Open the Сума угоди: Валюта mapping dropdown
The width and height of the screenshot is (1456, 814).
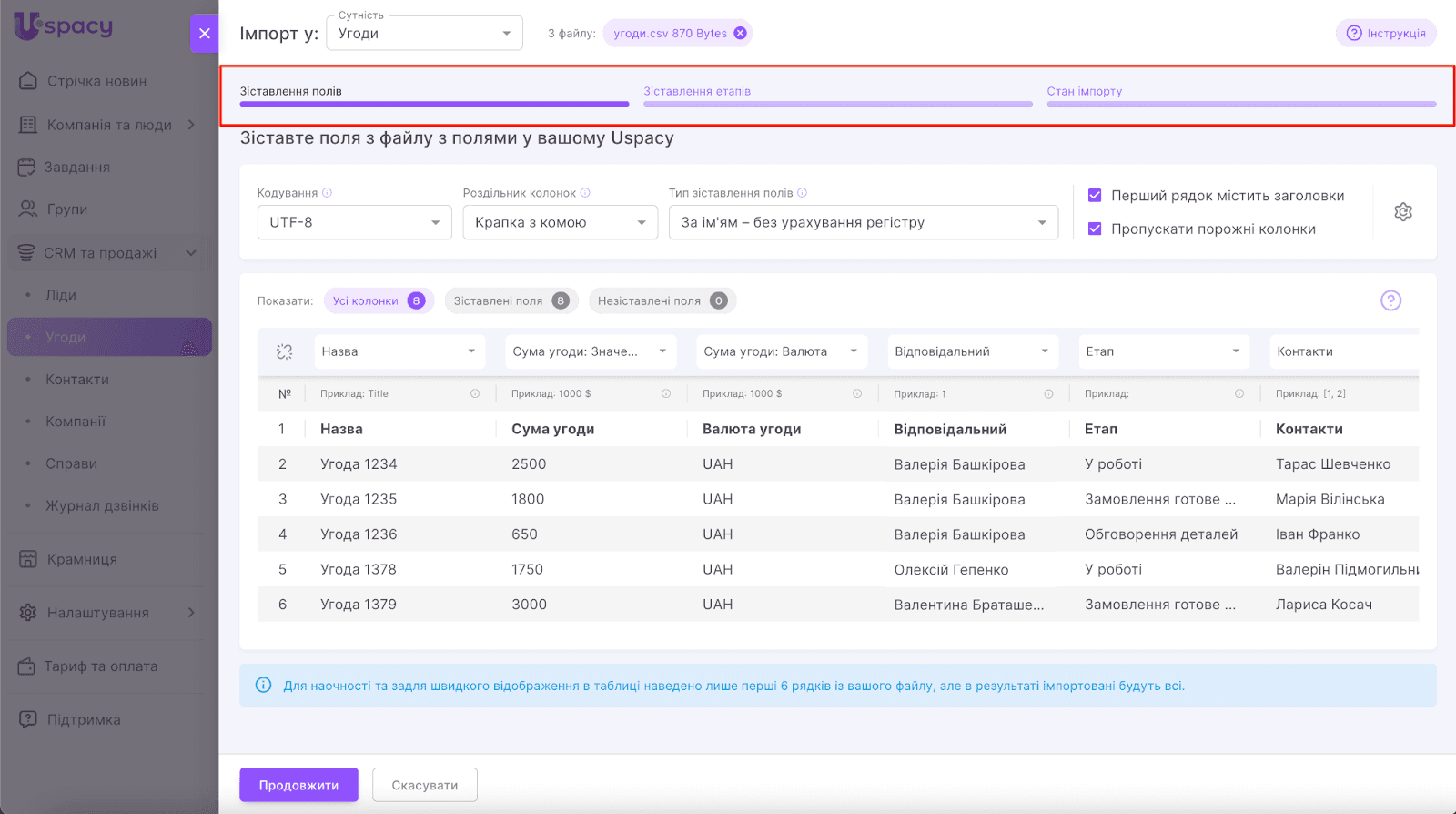point(782,351)
